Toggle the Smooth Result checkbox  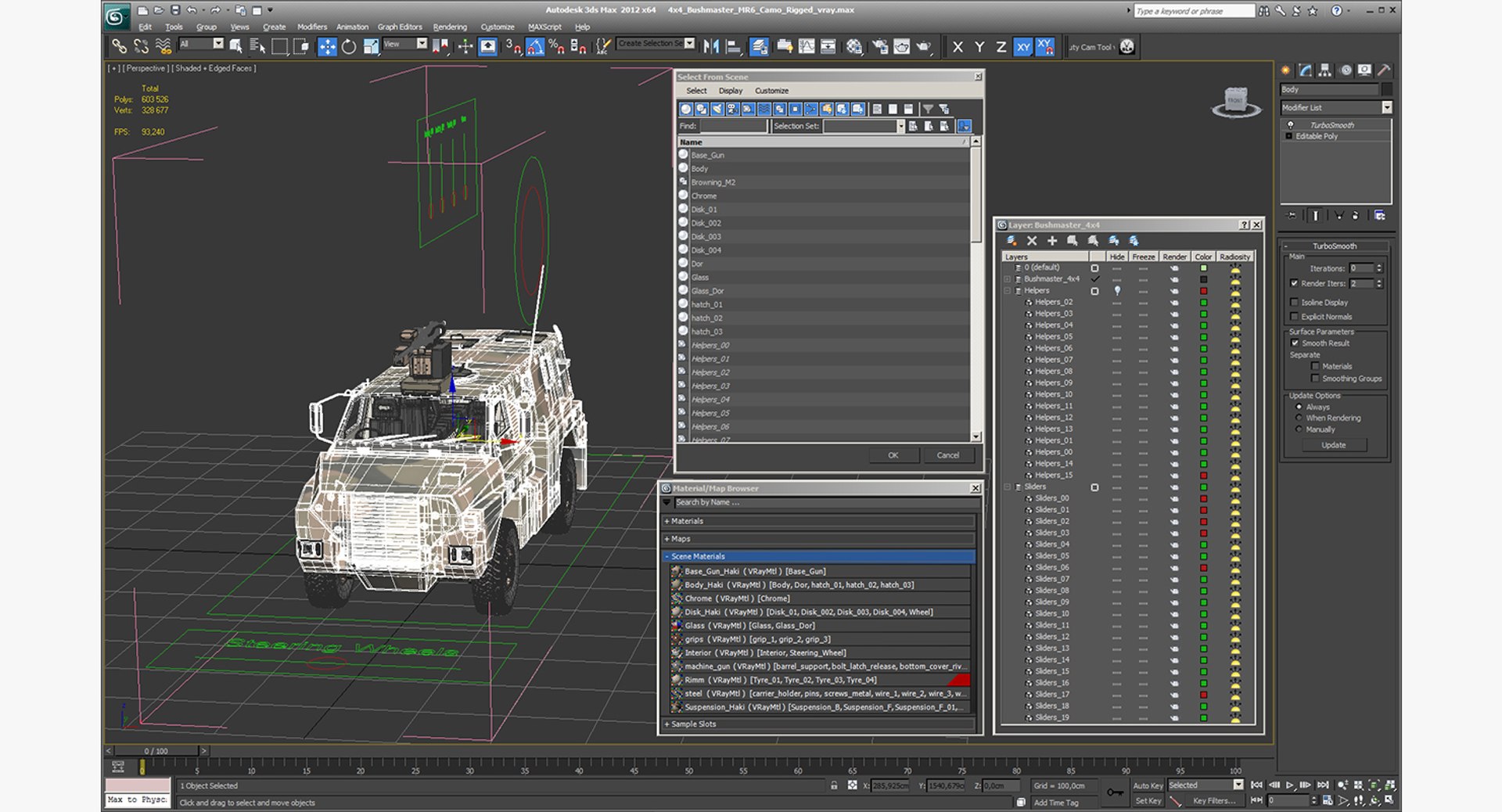1294,343
